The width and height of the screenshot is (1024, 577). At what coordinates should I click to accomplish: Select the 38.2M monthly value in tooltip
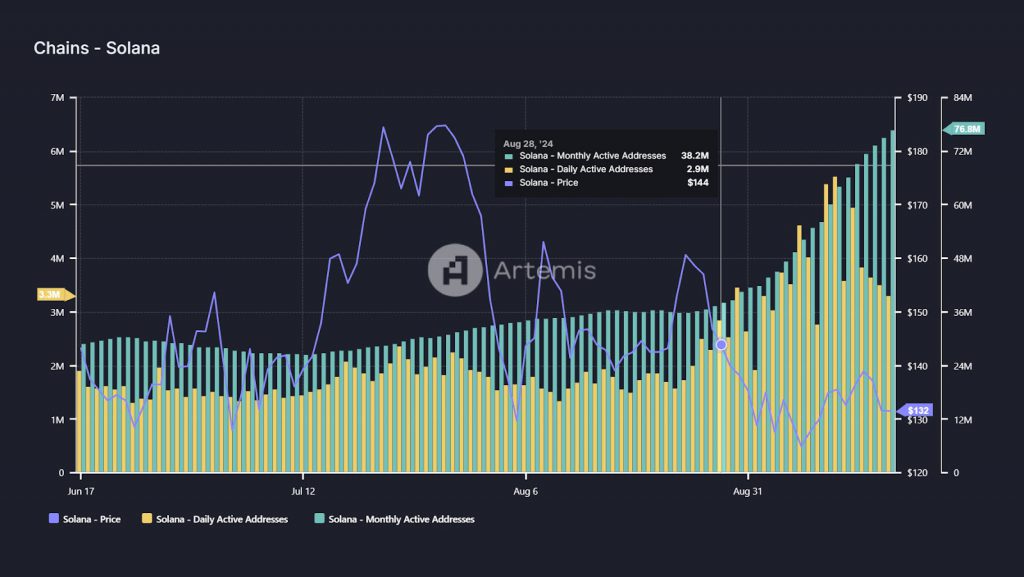694,156
